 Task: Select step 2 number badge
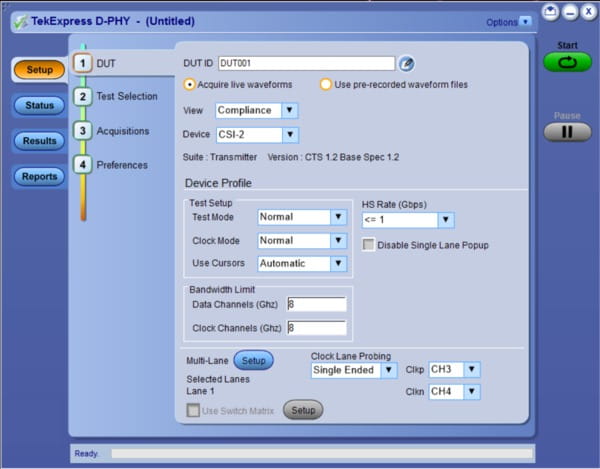coord(83,96)
